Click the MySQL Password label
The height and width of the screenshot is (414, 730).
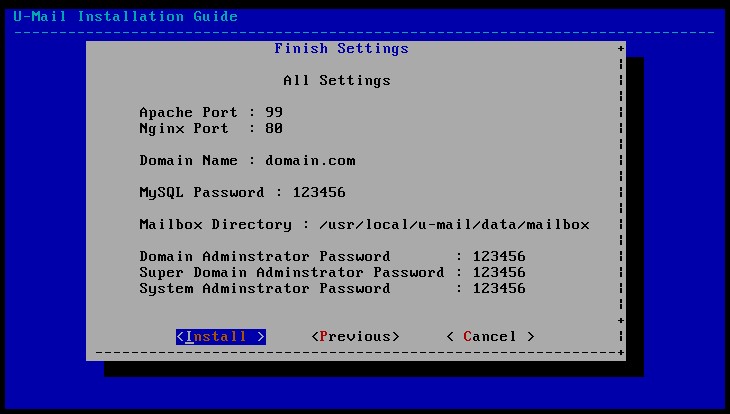(x=201, y=192)
